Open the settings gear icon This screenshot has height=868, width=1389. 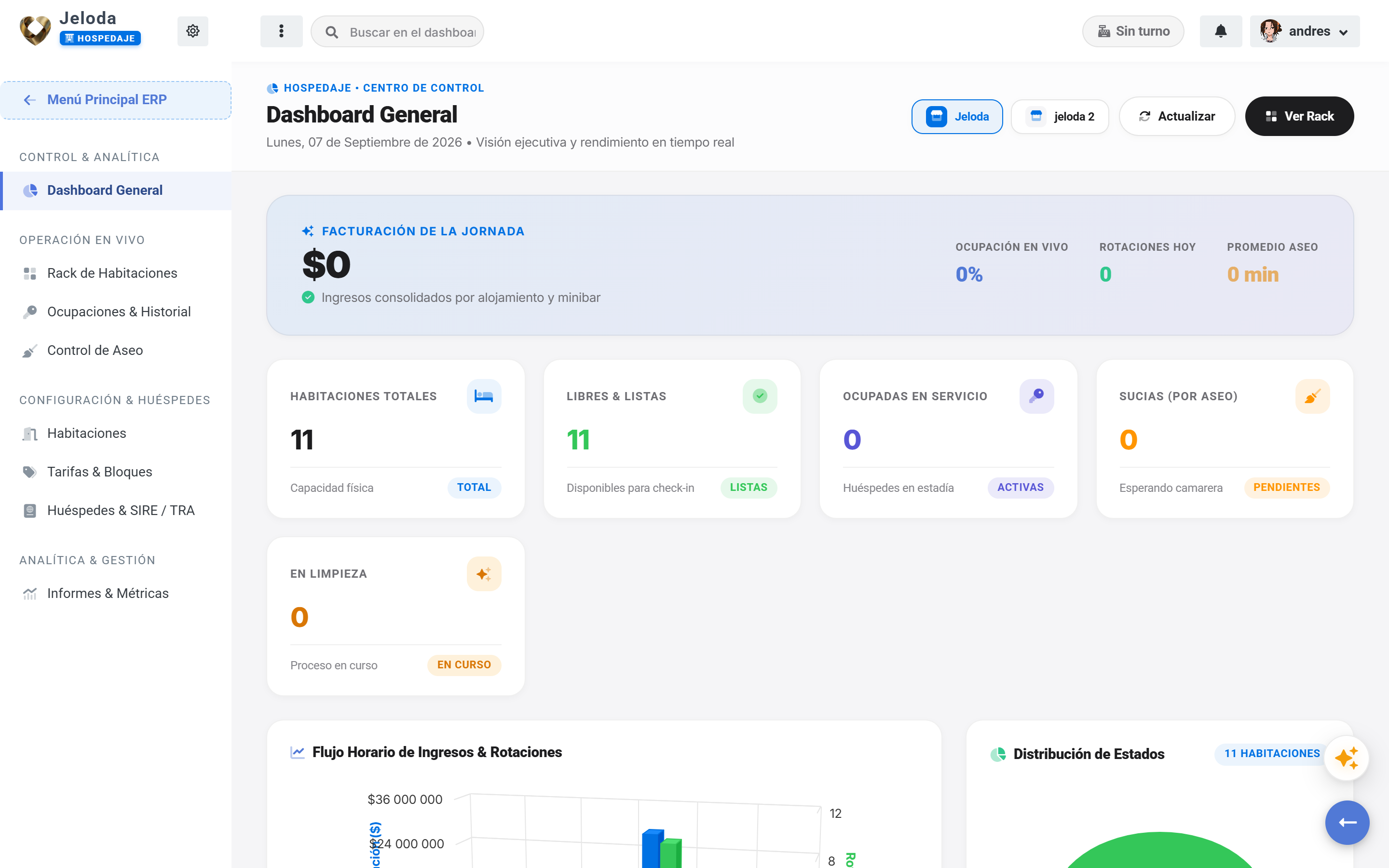pos(192,31)
